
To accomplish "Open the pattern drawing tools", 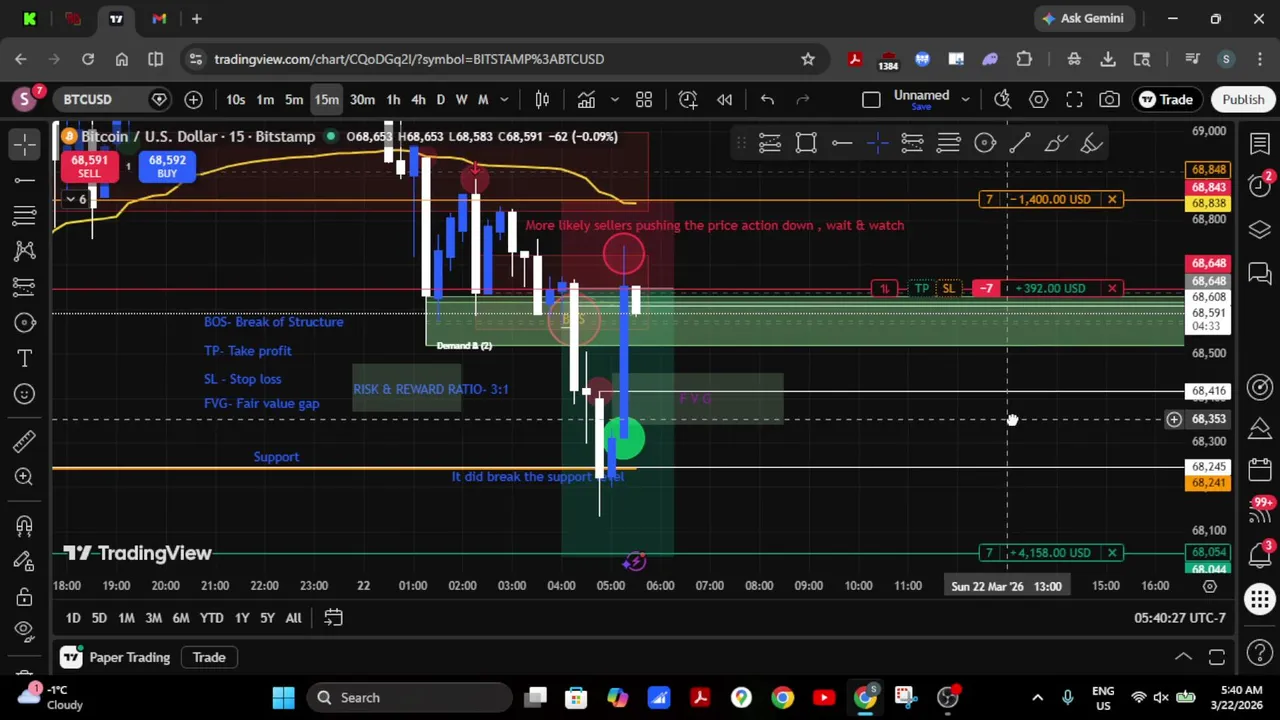I will coord(25,251).
